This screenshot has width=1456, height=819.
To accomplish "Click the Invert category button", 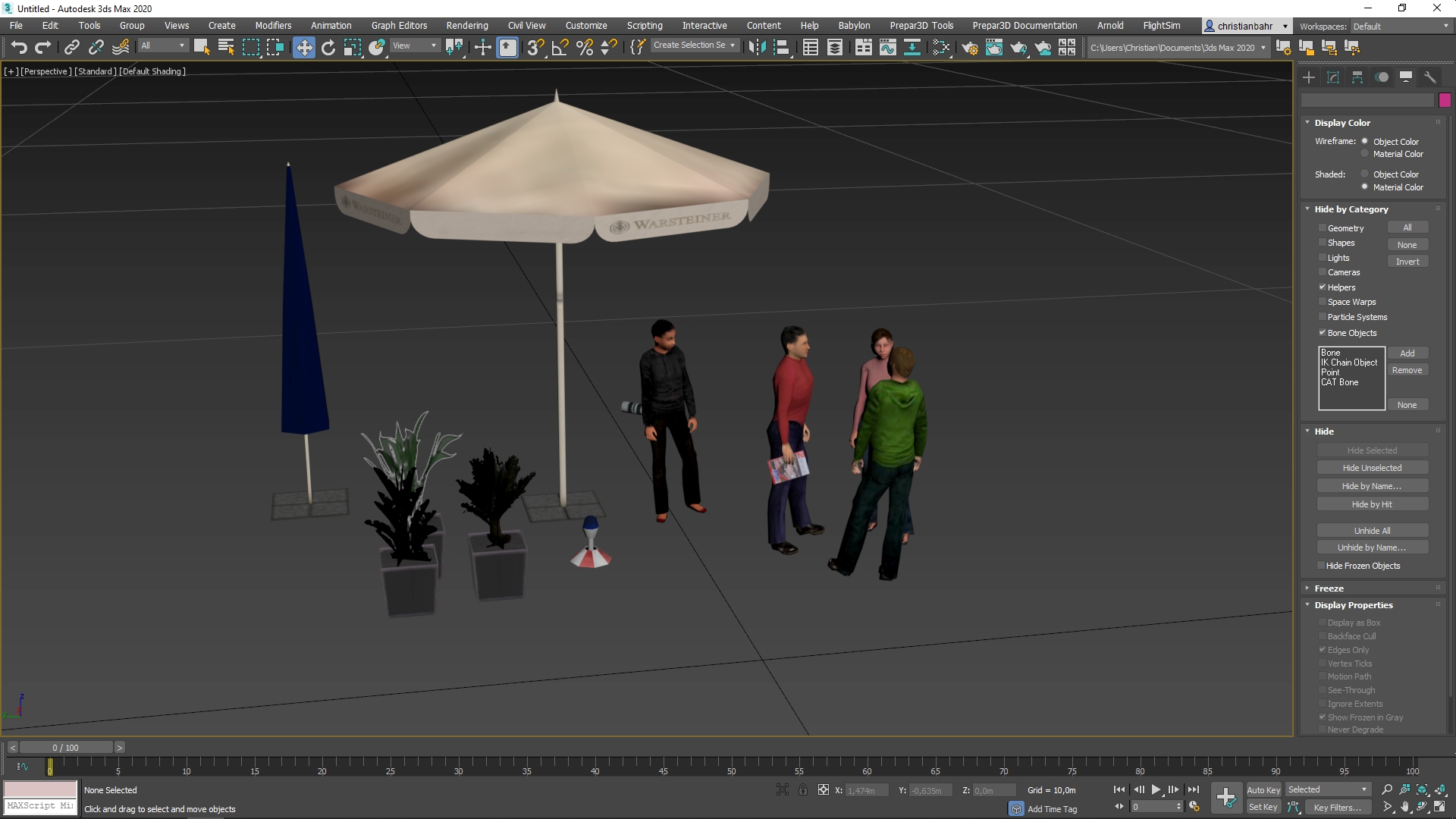I will (1407, 262).
